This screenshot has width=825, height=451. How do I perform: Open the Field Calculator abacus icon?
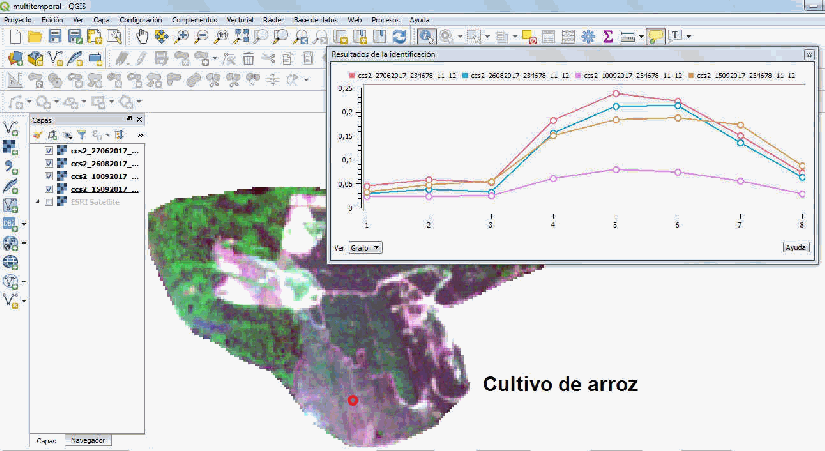(x=567, y=37)
